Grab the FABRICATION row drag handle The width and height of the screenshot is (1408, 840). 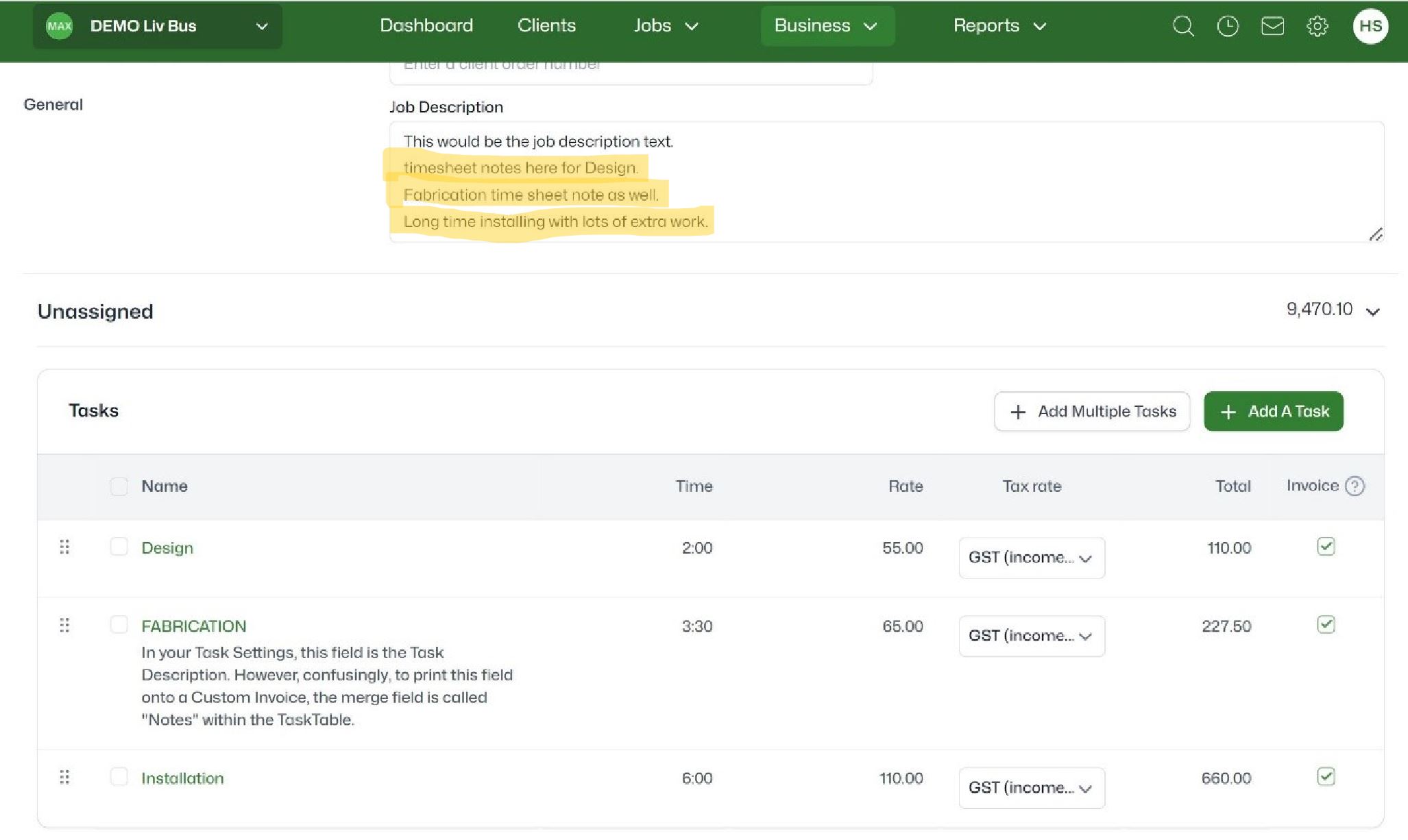(x=64, y=625)
